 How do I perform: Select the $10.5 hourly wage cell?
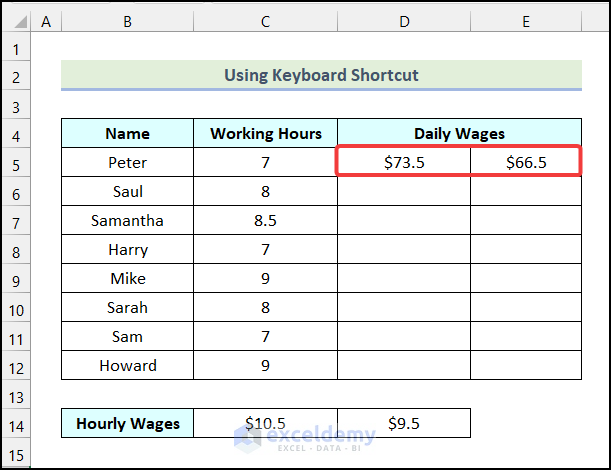tap(265, 424)
